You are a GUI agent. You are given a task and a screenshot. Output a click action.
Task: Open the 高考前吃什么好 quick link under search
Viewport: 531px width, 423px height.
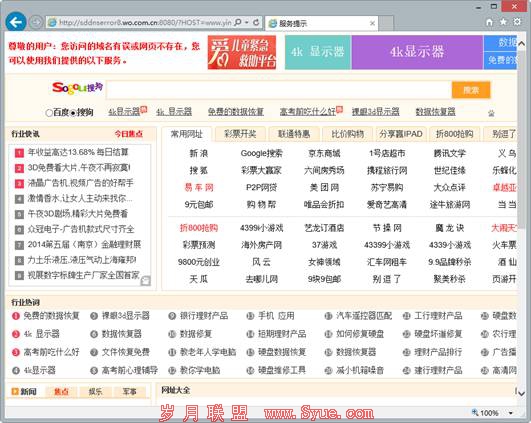click(307, 112)
